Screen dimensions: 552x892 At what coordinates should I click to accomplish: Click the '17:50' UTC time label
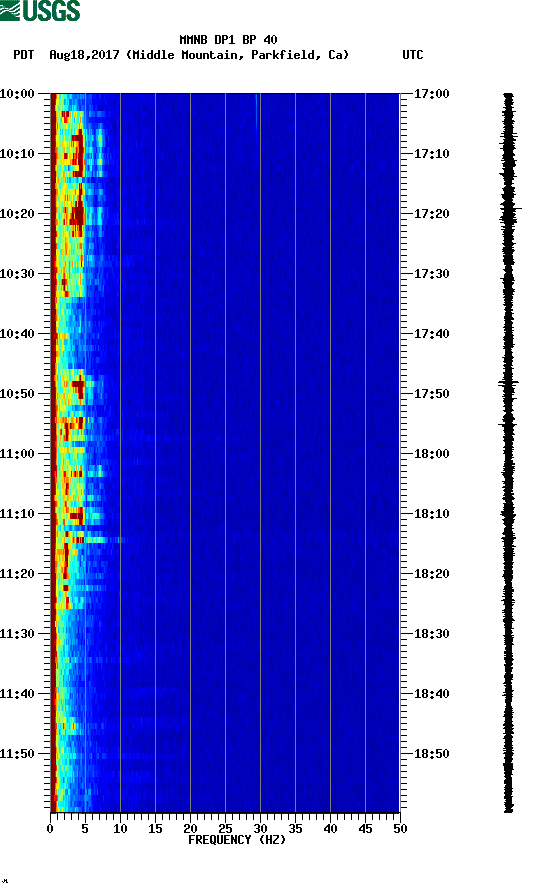point(431,394)
